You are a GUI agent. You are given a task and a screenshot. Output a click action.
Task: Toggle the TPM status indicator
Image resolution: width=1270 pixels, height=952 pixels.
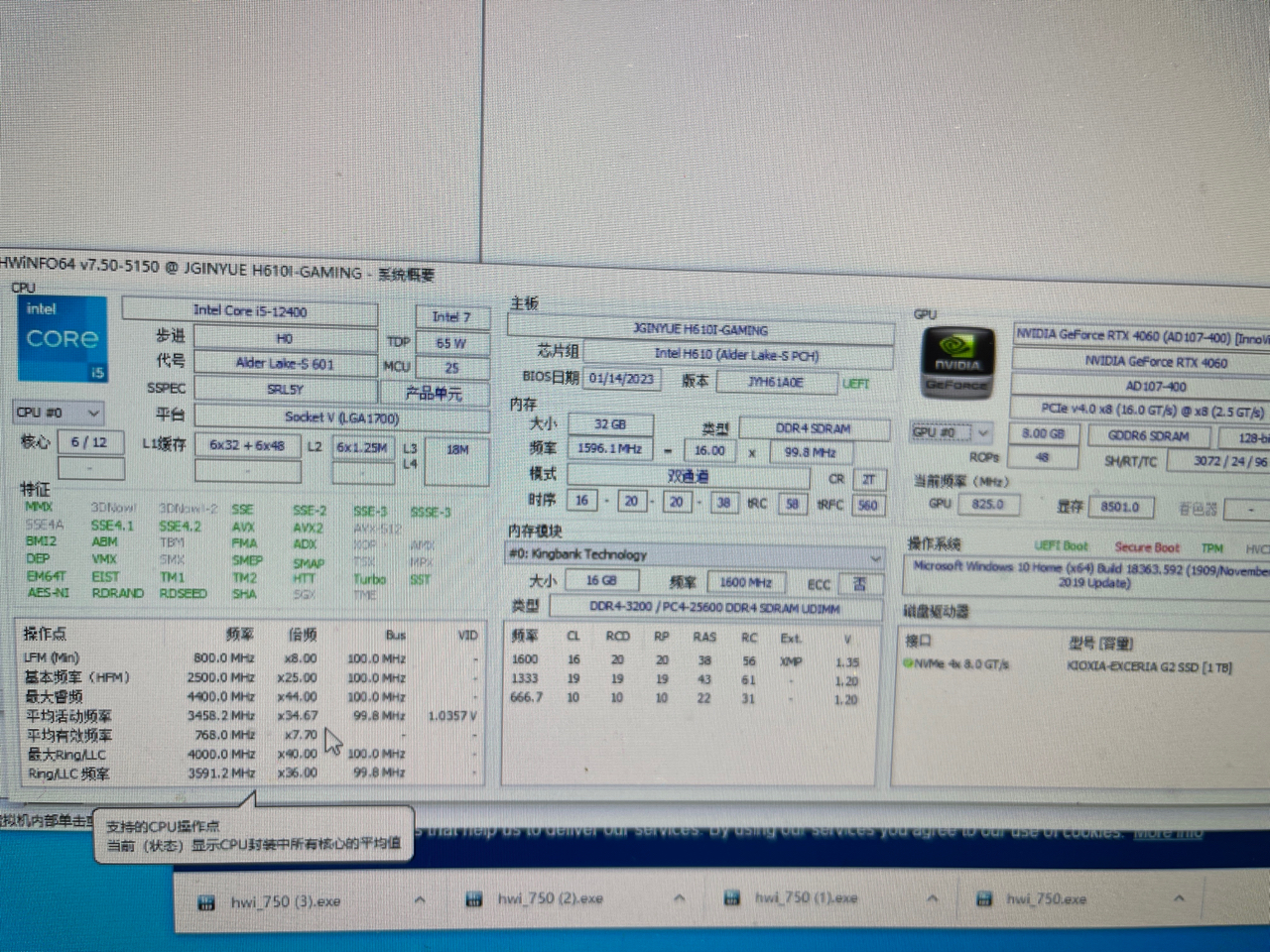click(x=1211, y=547)
